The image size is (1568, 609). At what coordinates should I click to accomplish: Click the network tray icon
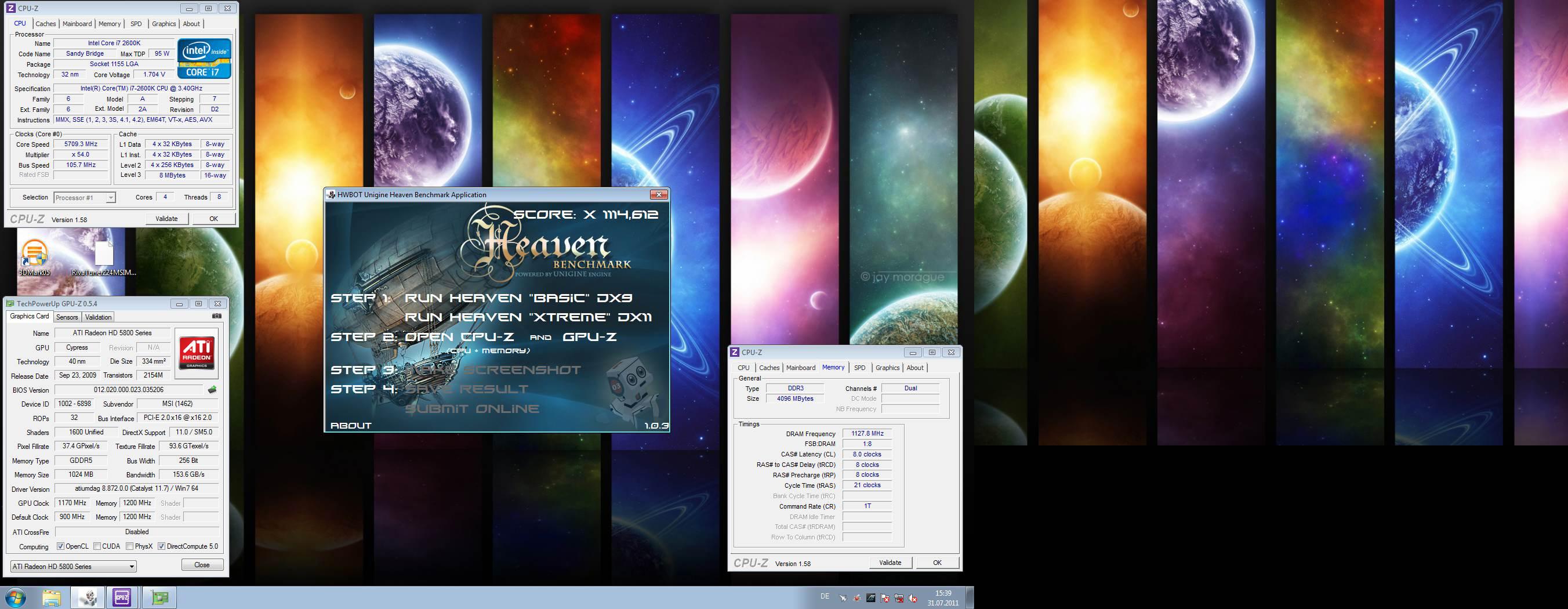click(899, 599)
